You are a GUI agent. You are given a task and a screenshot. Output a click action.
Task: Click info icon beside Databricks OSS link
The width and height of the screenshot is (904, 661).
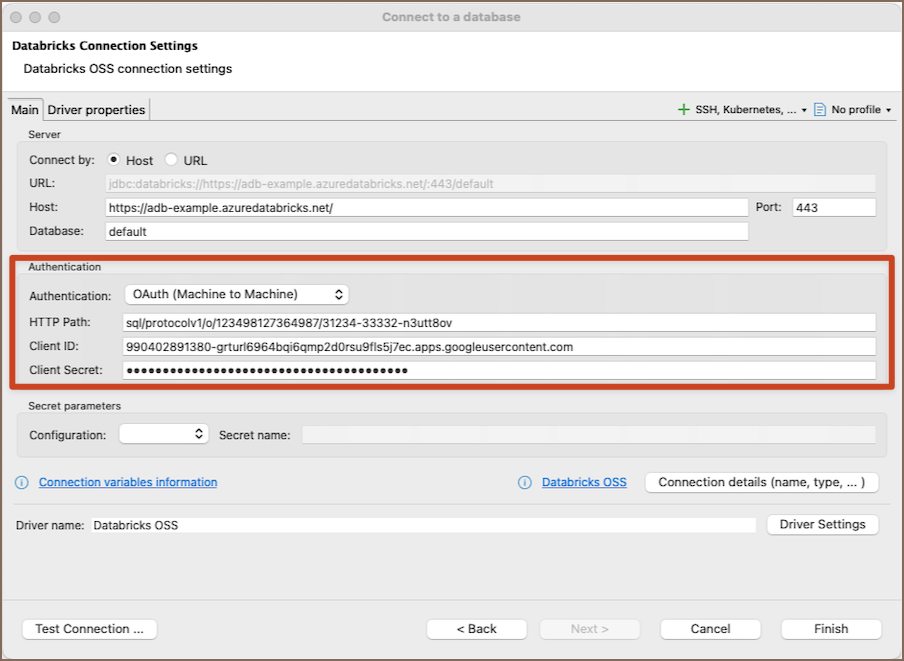coord(525,483)
